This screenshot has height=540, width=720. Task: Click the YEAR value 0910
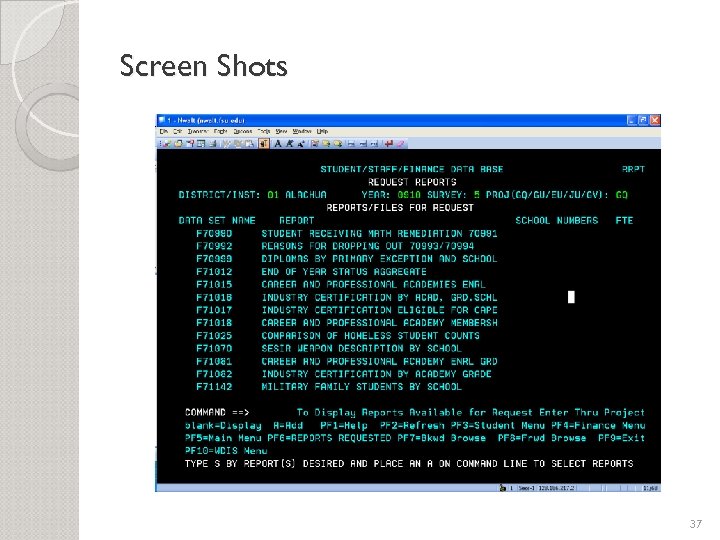point(409,195)
